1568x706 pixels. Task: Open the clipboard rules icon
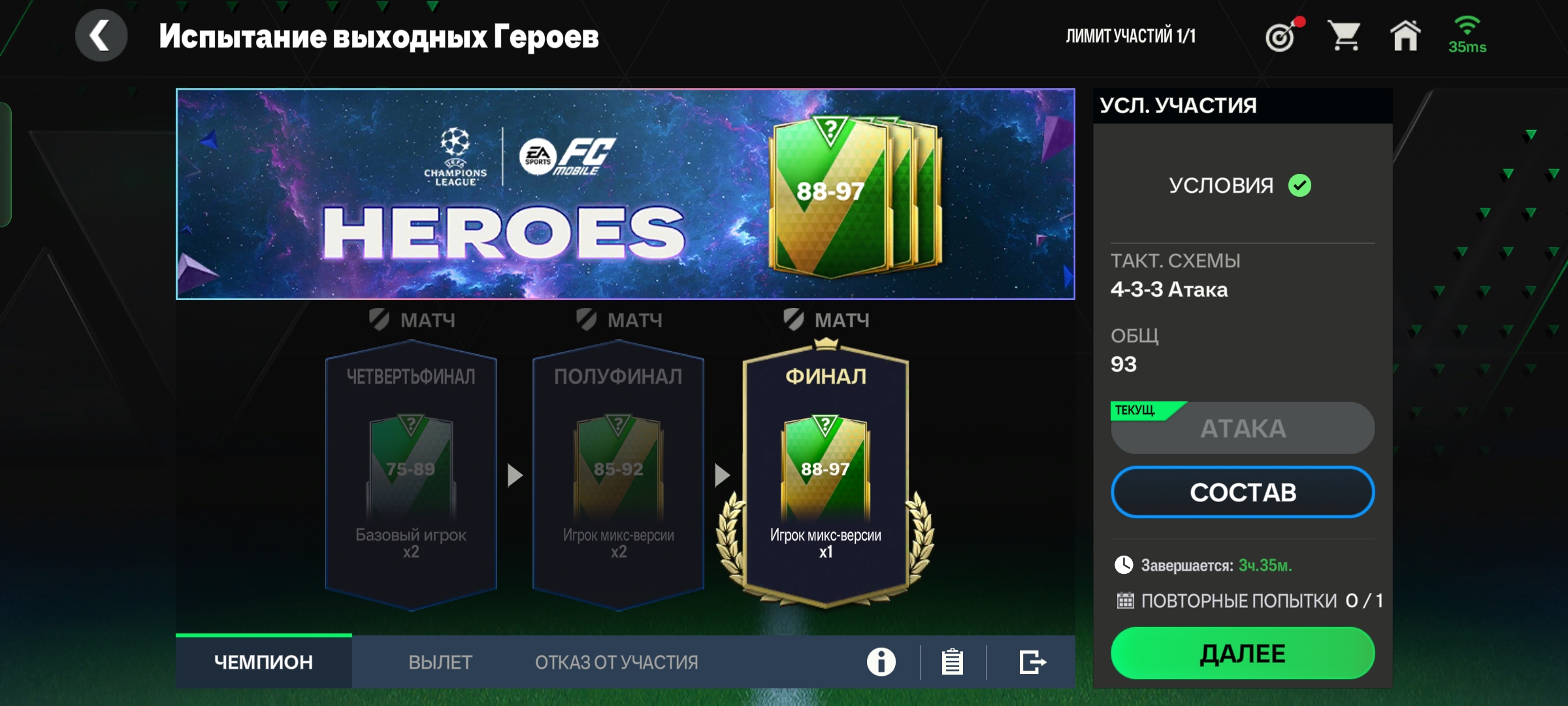tap(953, 662)
